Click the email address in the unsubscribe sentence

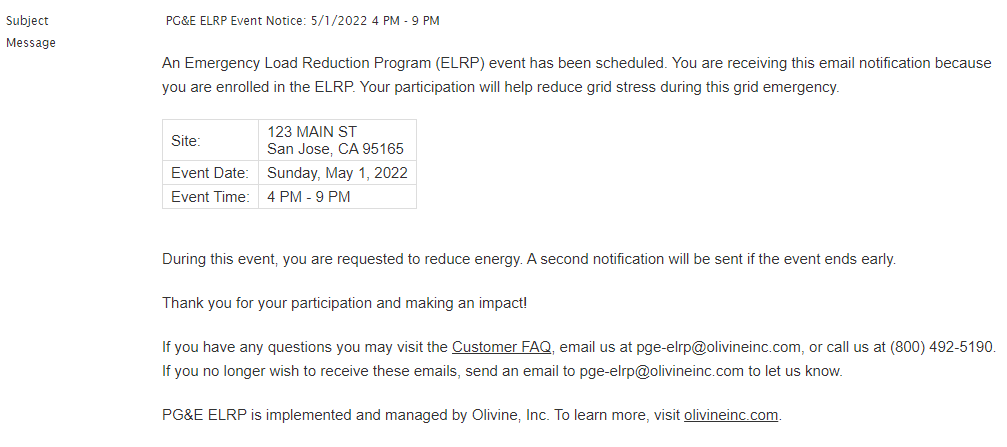[661, 371]
